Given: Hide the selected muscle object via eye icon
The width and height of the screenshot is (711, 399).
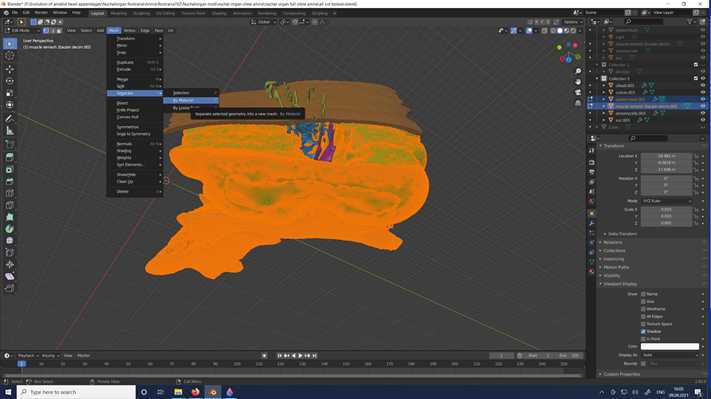Looking at the screenshot, I should [703, 106].
